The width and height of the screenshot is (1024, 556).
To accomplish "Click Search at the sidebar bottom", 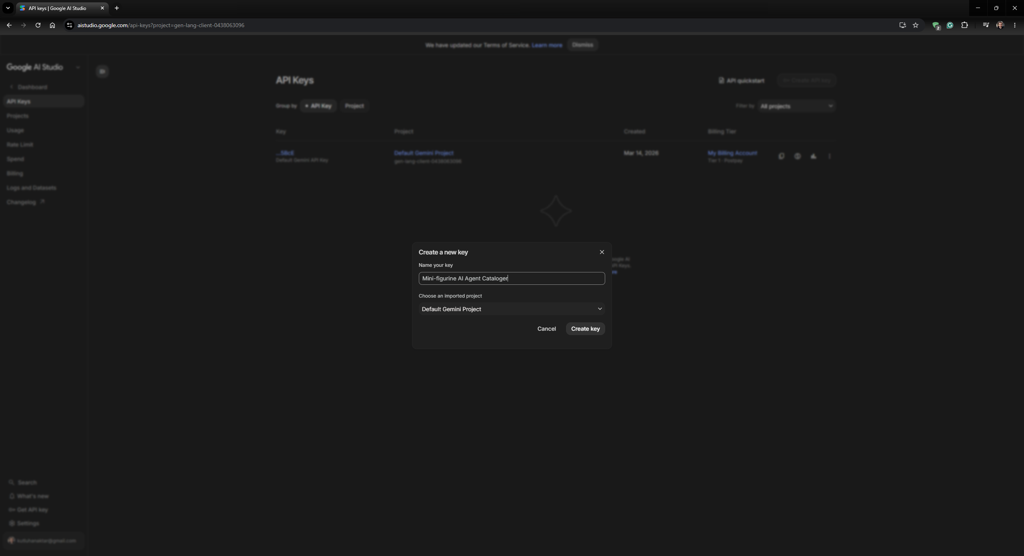I will click(x=23, y=482).
